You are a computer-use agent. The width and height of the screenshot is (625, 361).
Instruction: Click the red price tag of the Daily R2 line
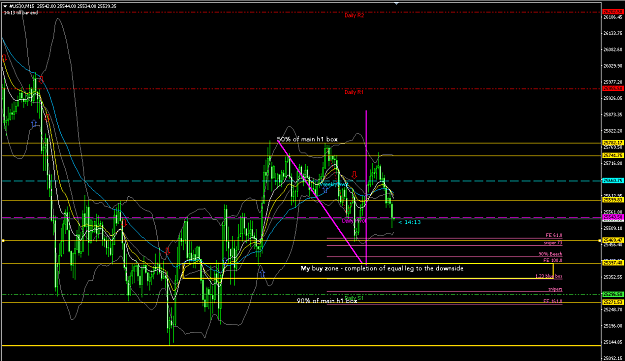(613, 12)
